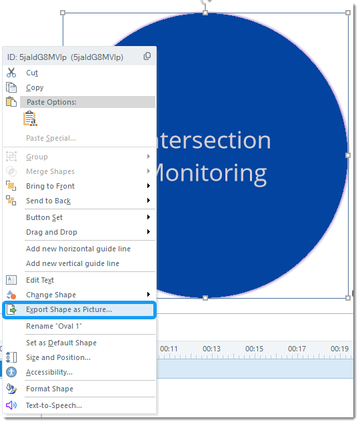
Task: Choose Change Shape menu entry
Action: (79, 295)
